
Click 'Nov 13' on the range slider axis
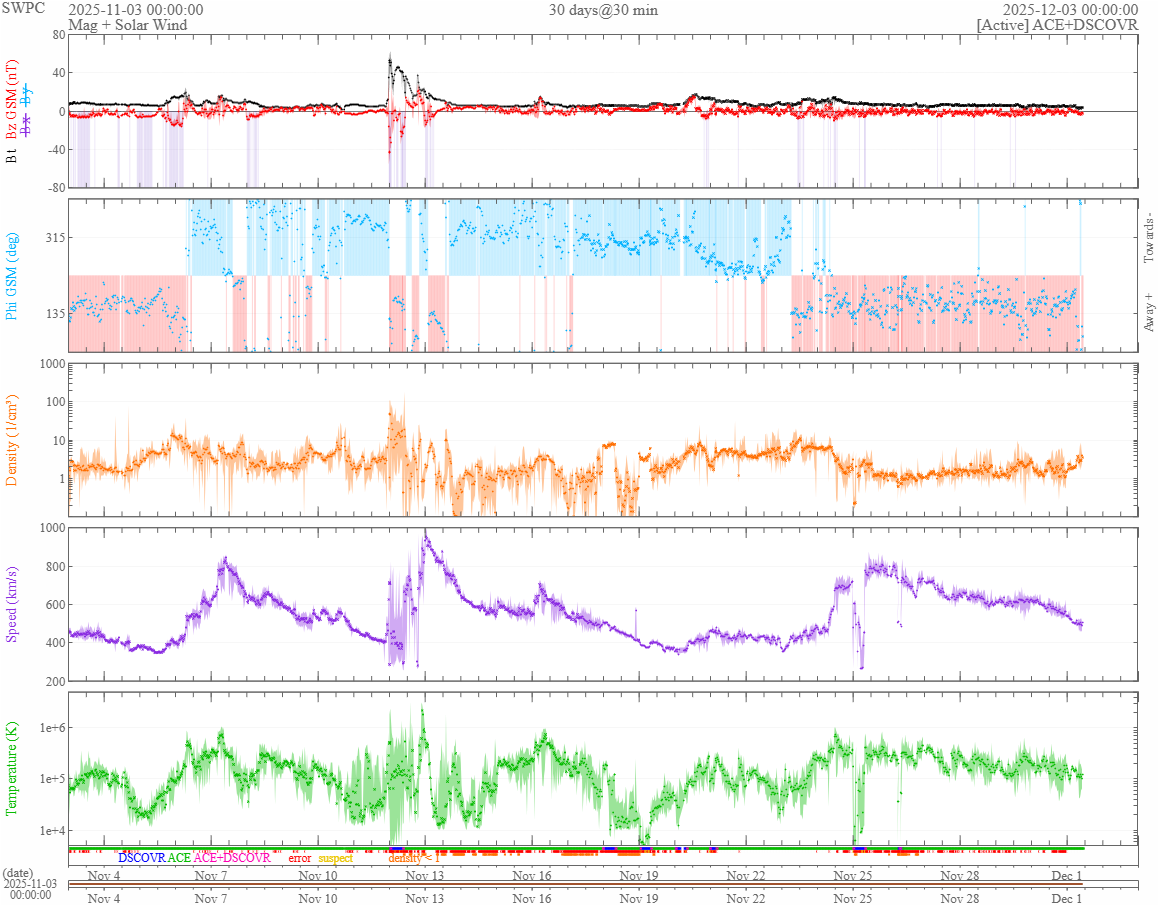pyautogui.click(x=425, y=898)
